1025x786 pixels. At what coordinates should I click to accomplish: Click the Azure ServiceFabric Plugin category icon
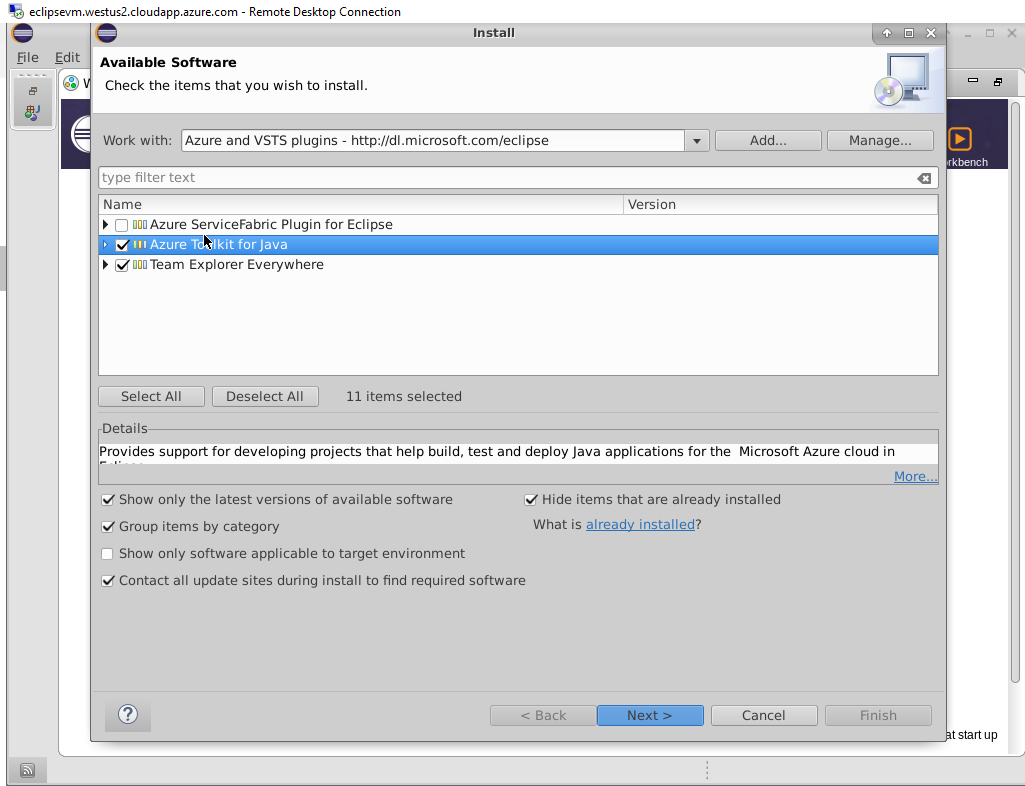click(140, 224)
